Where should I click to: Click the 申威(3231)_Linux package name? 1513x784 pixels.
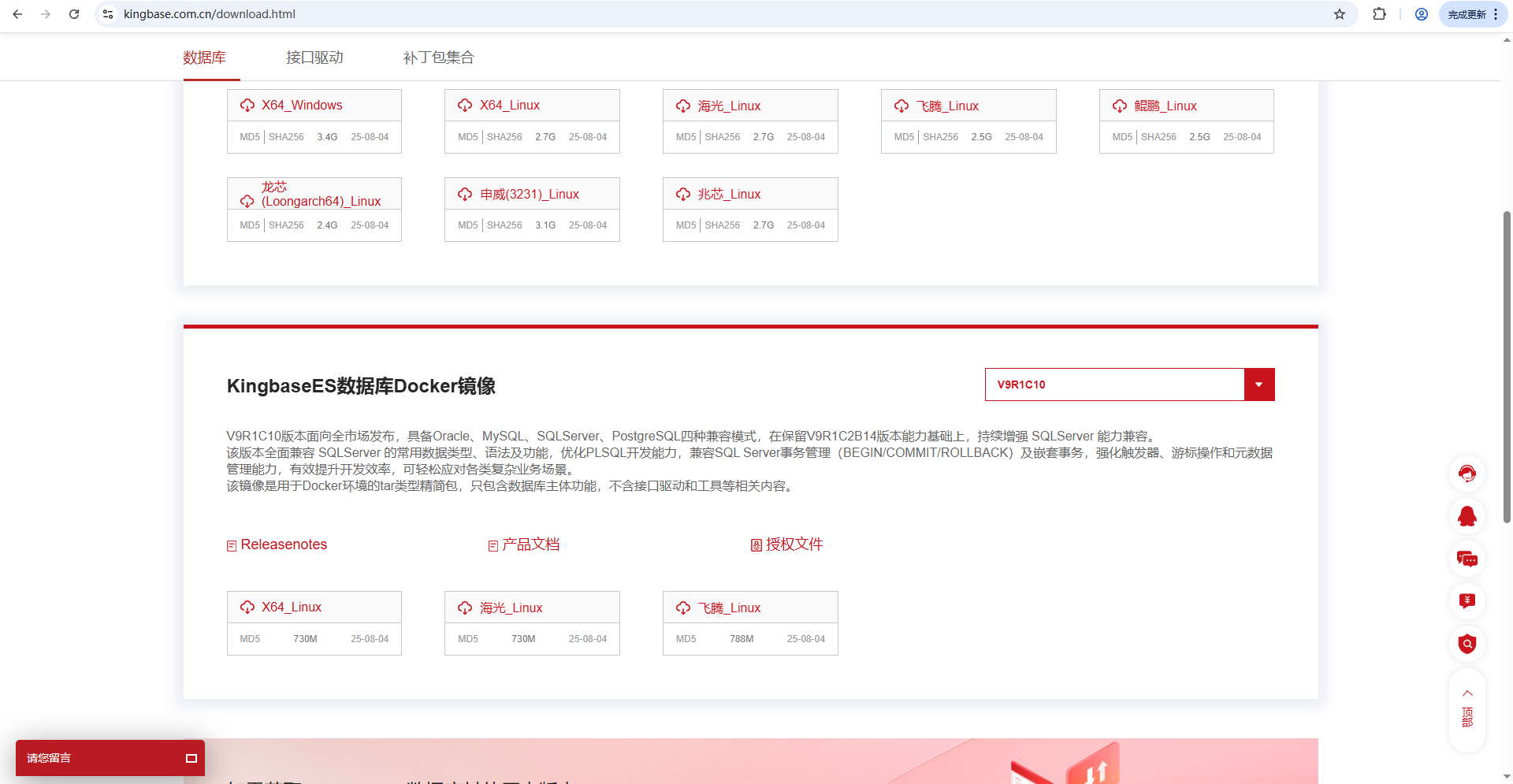click(530, 194)
